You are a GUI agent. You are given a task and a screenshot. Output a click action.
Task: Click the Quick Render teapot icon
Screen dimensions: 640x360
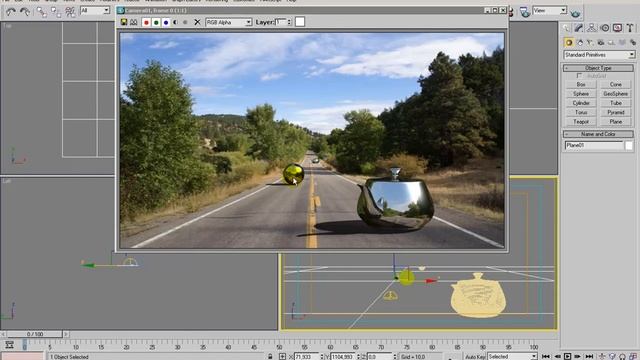pyautogui.click(x=576, y=14)
